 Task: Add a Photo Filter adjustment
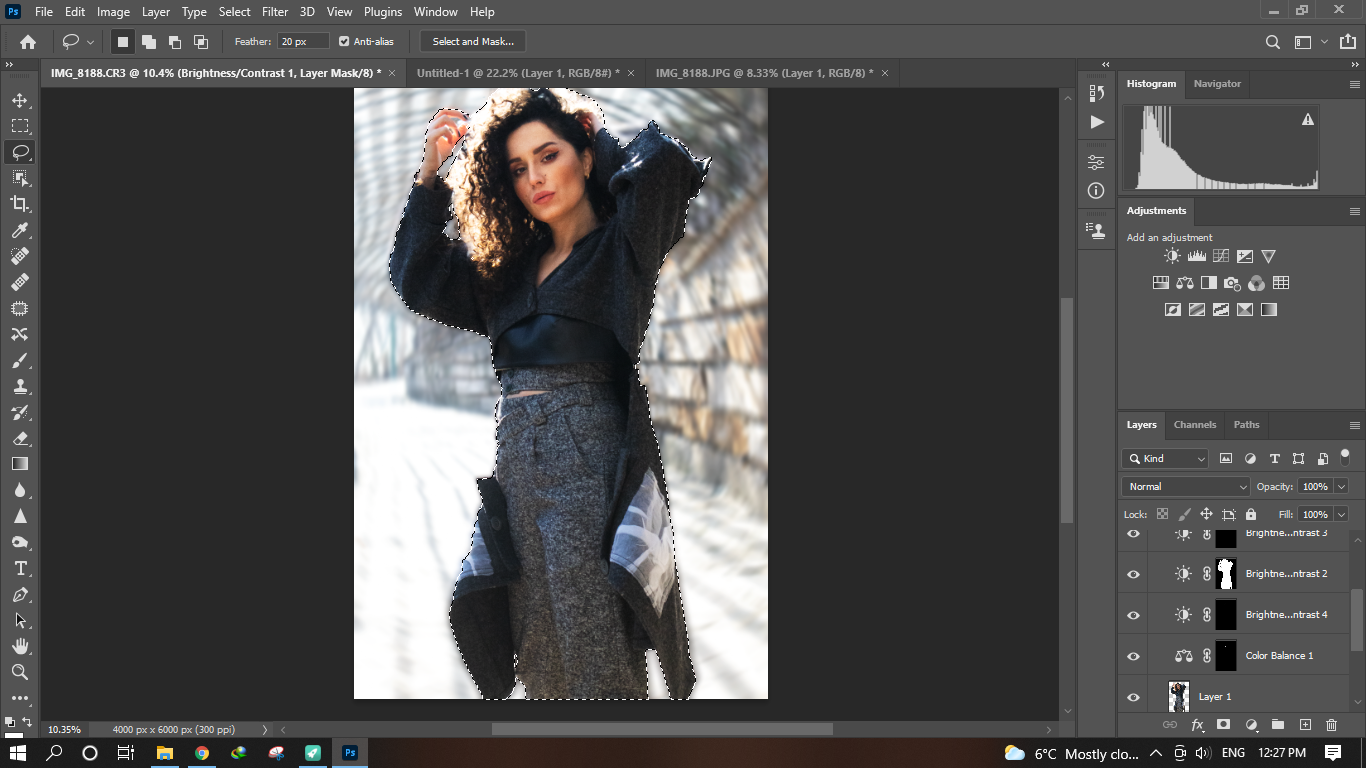pyautogui.click(x=1233, y=283)
